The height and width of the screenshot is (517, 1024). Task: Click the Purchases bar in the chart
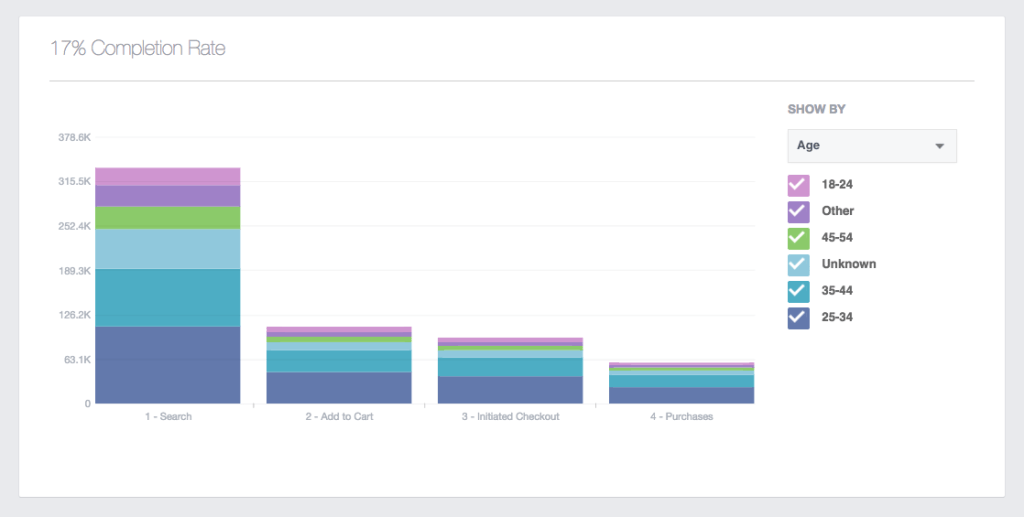[681, 386]
